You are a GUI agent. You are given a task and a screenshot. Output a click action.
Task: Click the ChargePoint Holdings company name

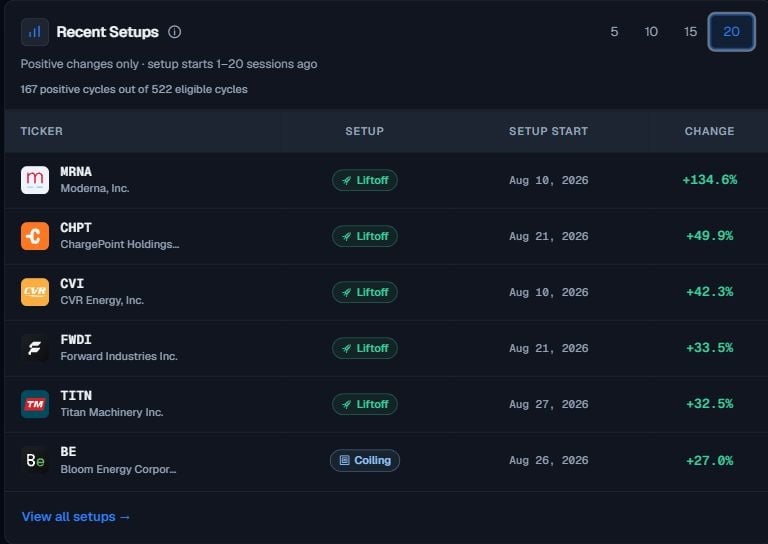click(120, 244)
